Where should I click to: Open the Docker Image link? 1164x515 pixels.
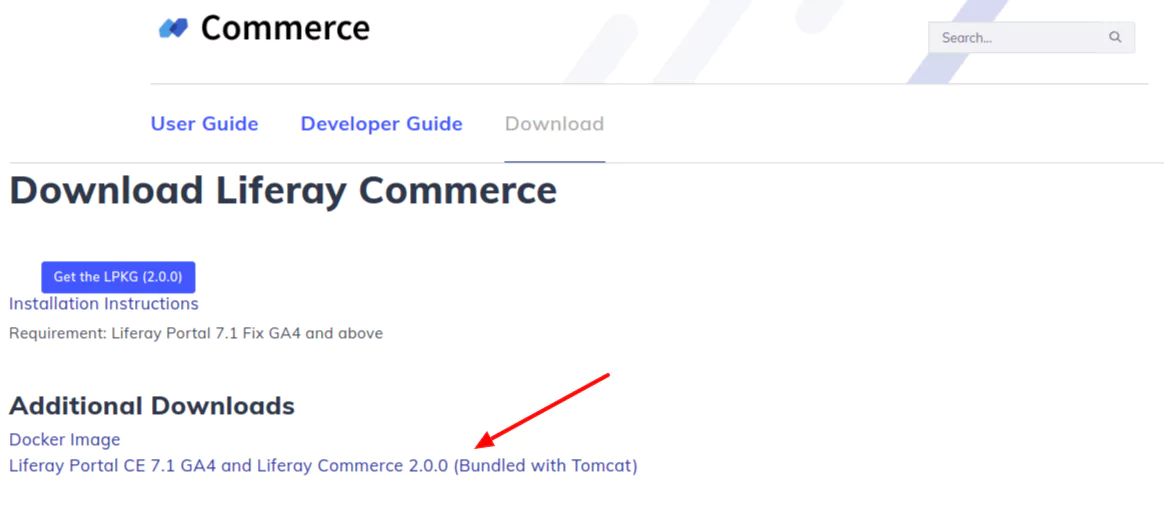point(65,439)
